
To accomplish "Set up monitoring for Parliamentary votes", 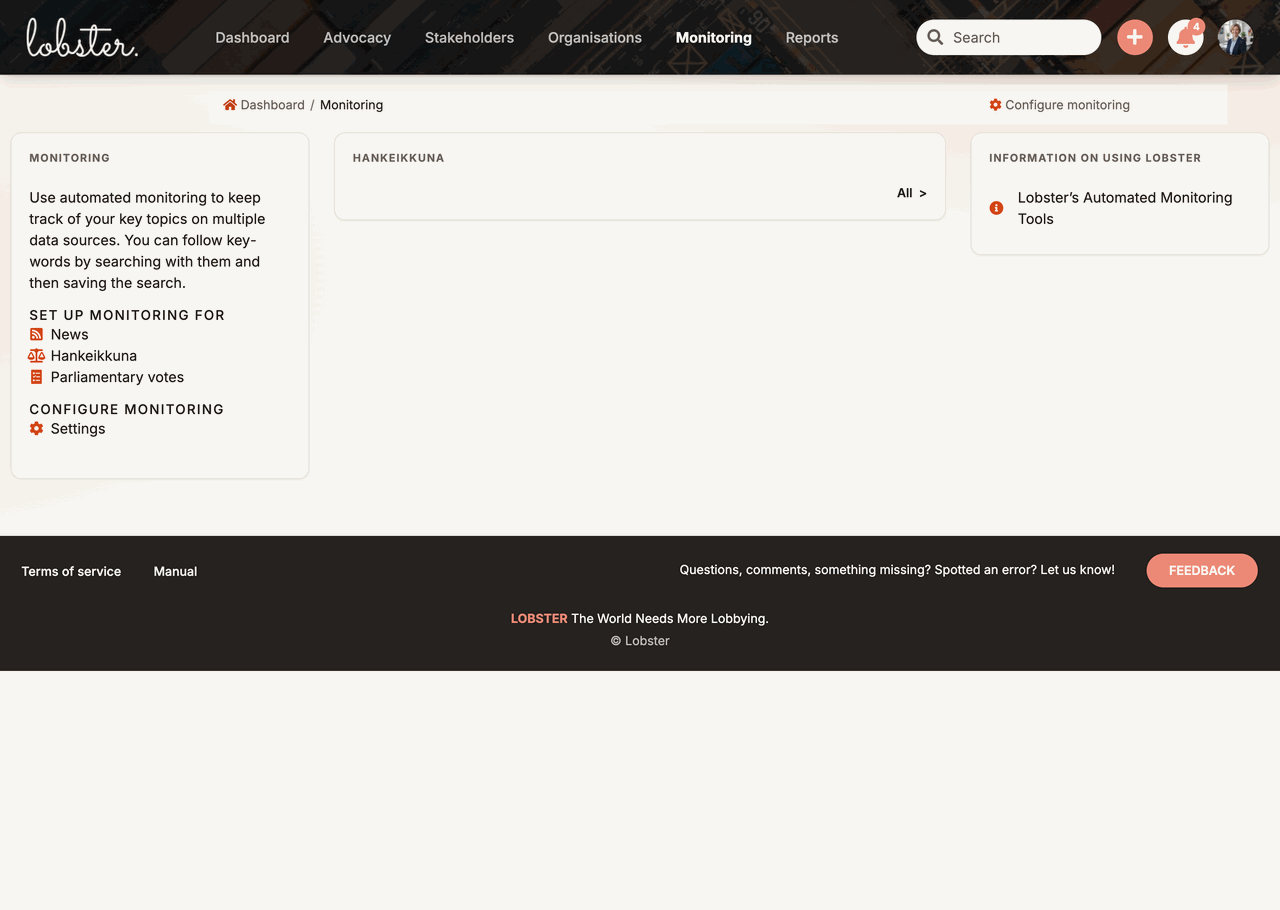I will (x=117, y=377).
